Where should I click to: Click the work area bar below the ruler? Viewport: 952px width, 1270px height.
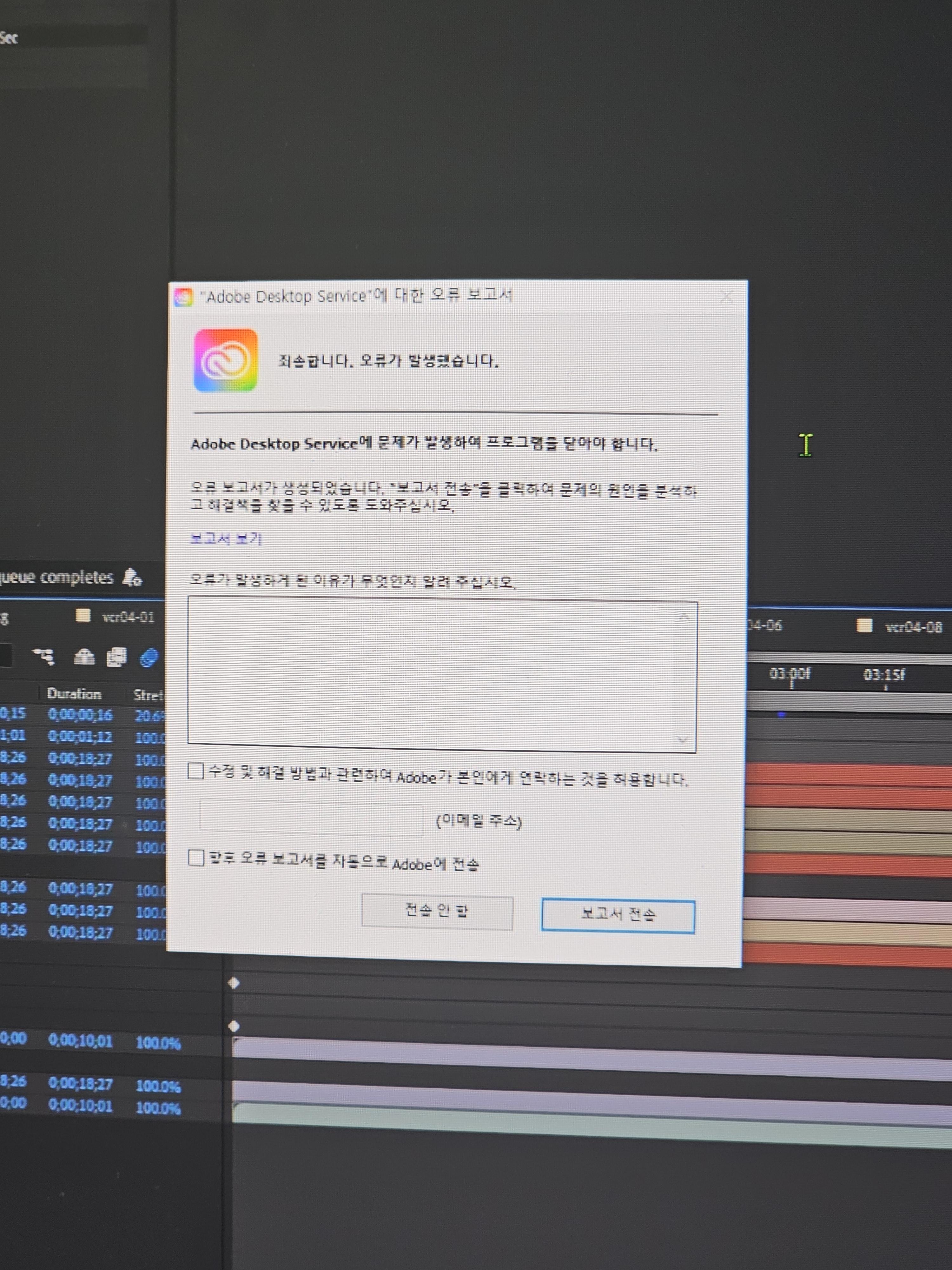[849, 702]
